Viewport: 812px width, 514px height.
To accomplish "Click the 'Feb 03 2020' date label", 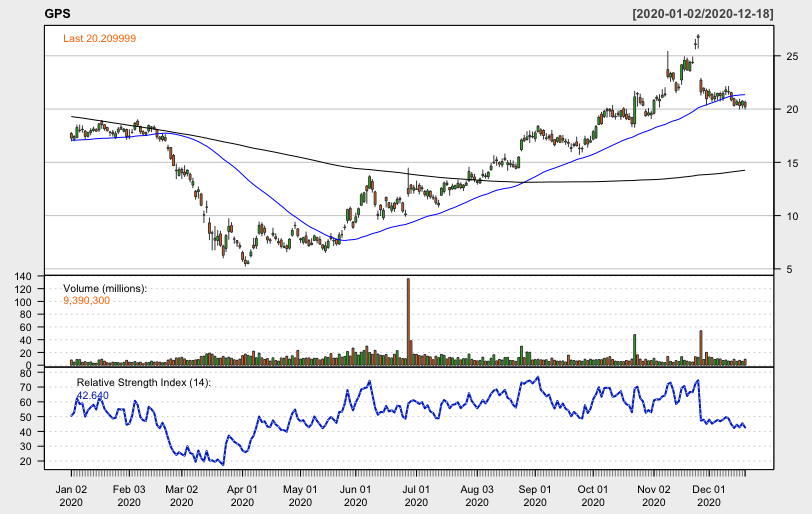I will coord(129,495).
